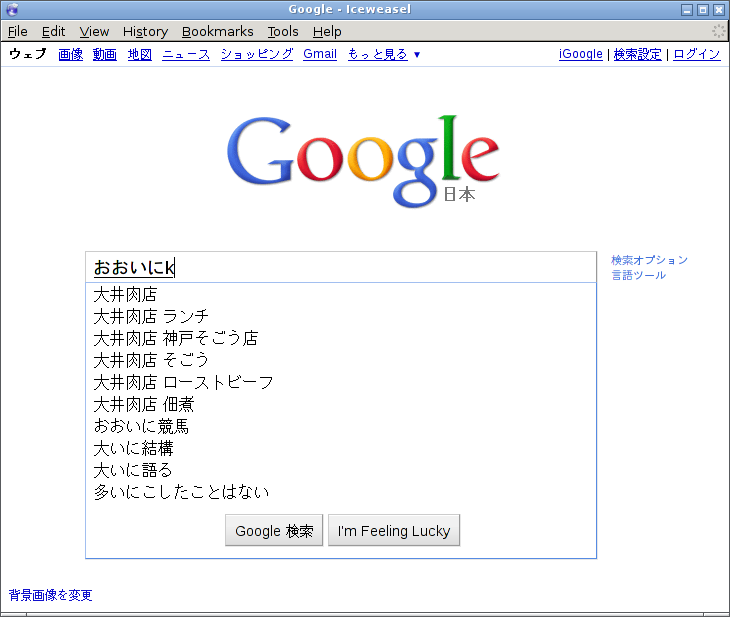The width and height of the screenshot is (730, 617).
Task: Click the 動画 (Videos) link
Action: [x=105, y=54]
